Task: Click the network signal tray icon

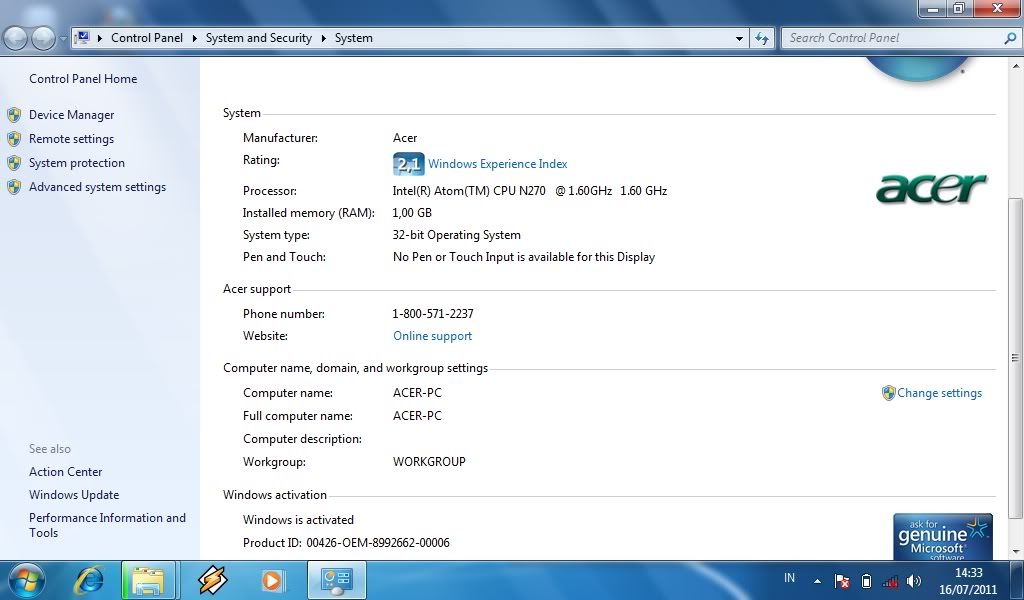Action: pyautogui.click(x=889, y=580)
